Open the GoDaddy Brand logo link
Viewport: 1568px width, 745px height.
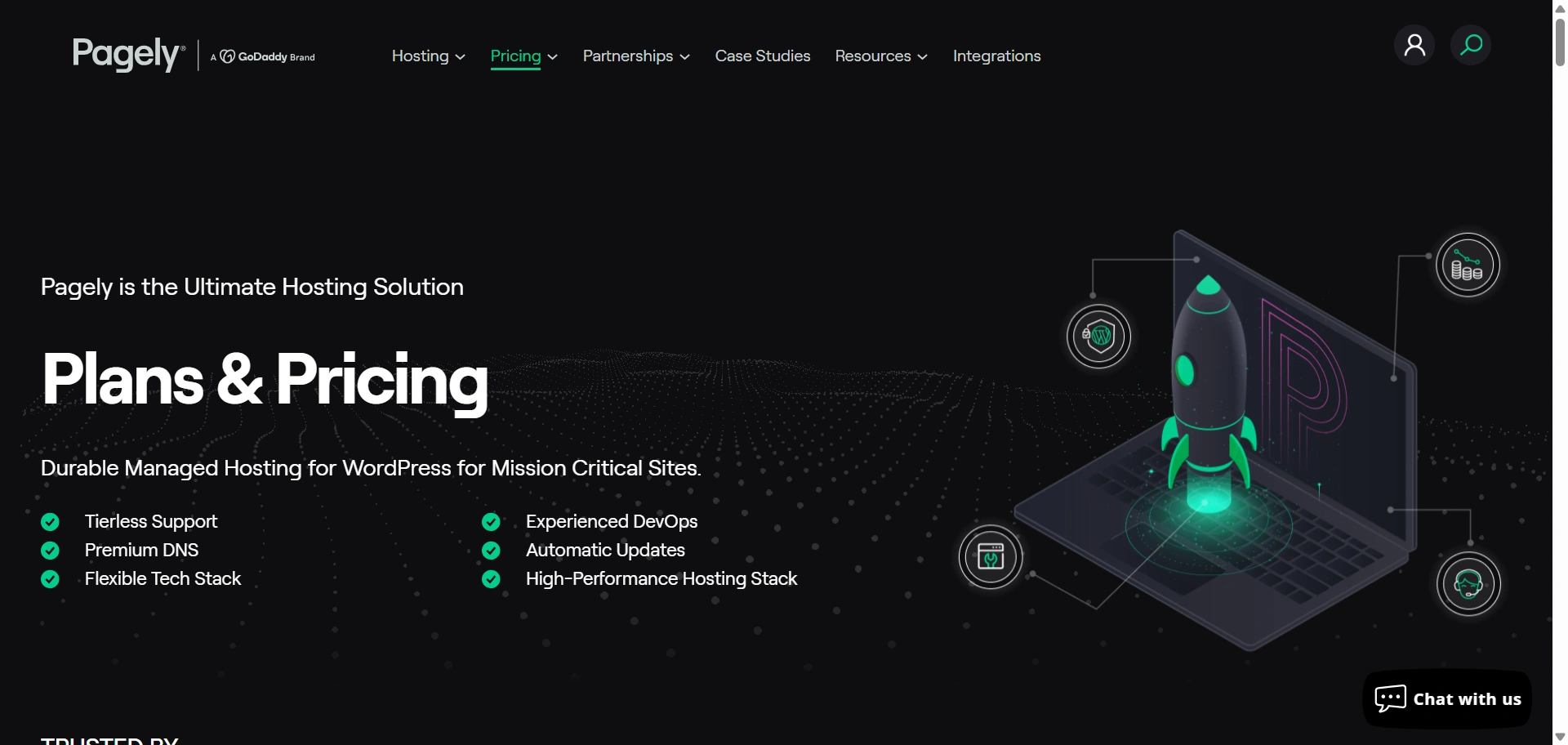tap(263, 56)
